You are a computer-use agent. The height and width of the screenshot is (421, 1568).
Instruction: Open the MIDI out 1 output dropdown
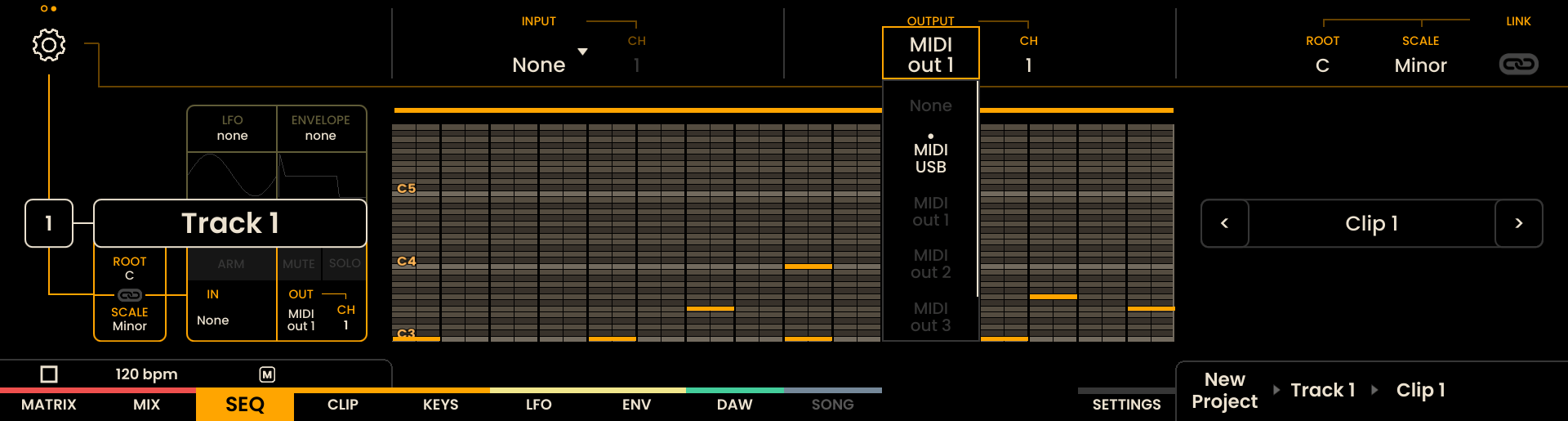931,54
